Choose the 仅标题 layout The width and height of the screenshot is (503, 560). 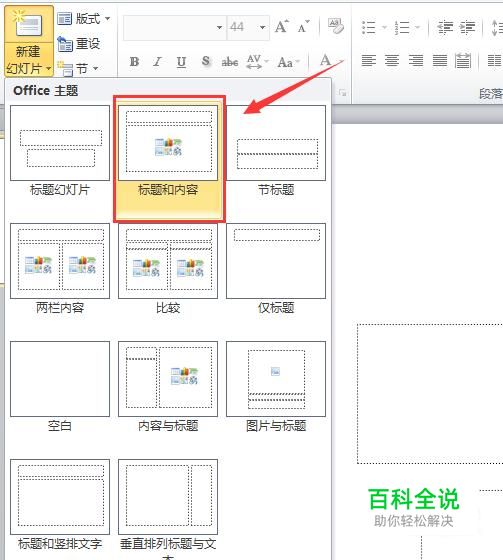click(276, 269)
